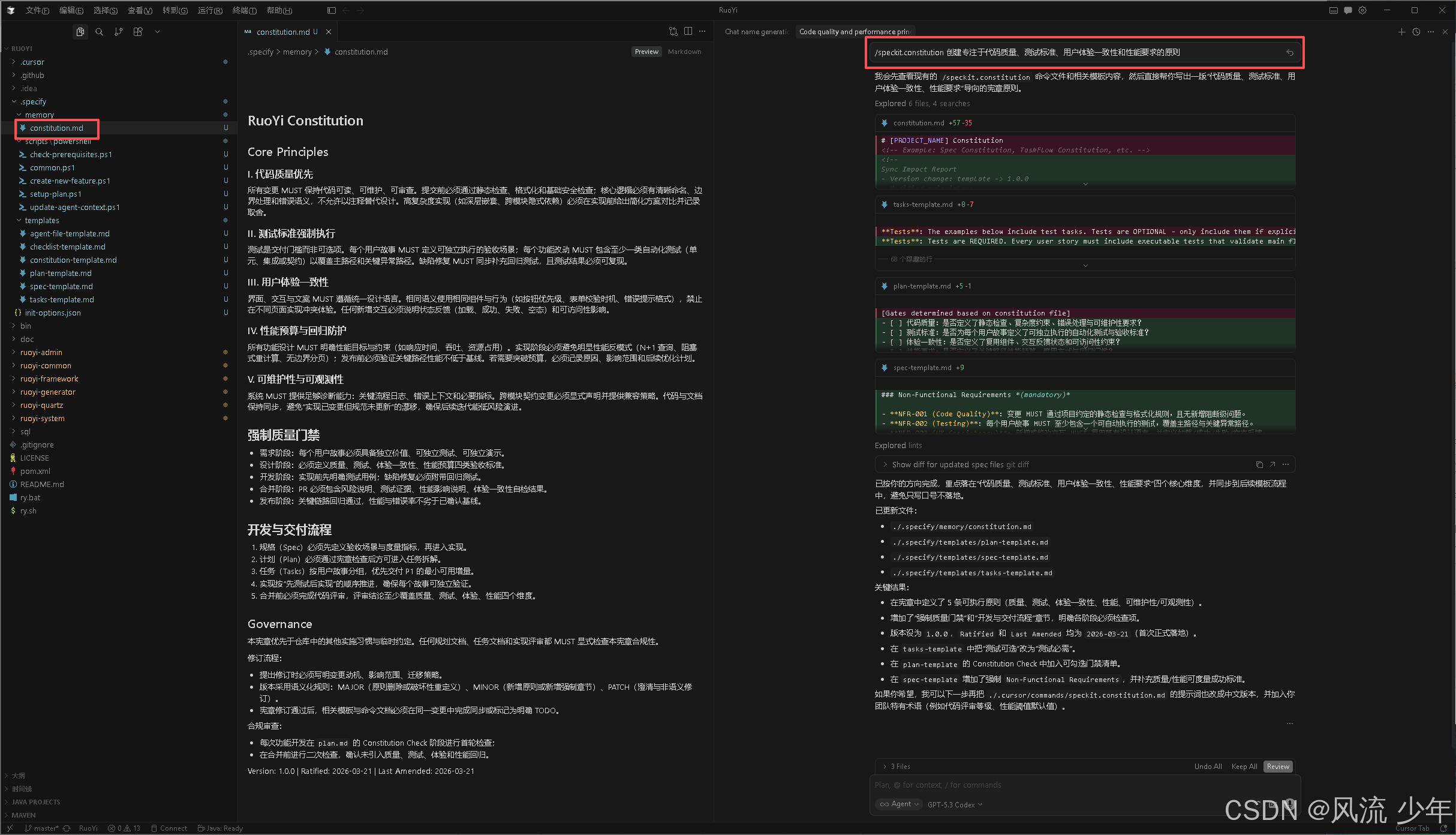
Task: Click the split editor icon
Action: coord(688,32)
